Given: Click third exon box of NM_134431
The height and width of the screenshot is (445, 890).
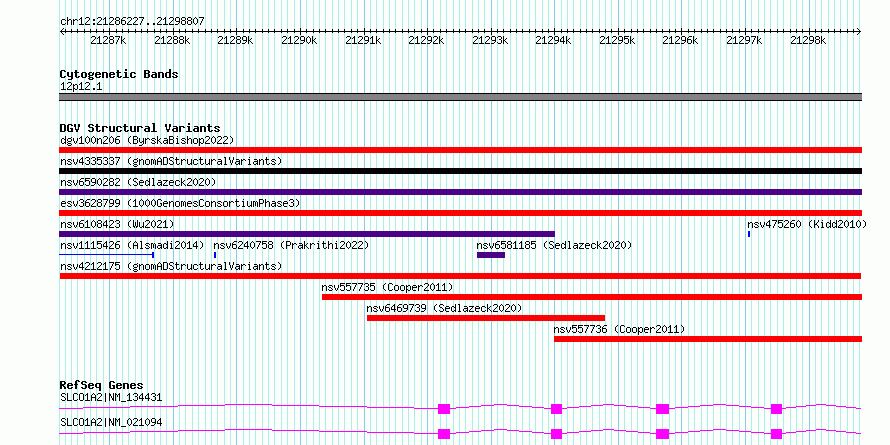Looking at the screenshot, I should coord(662,409).
